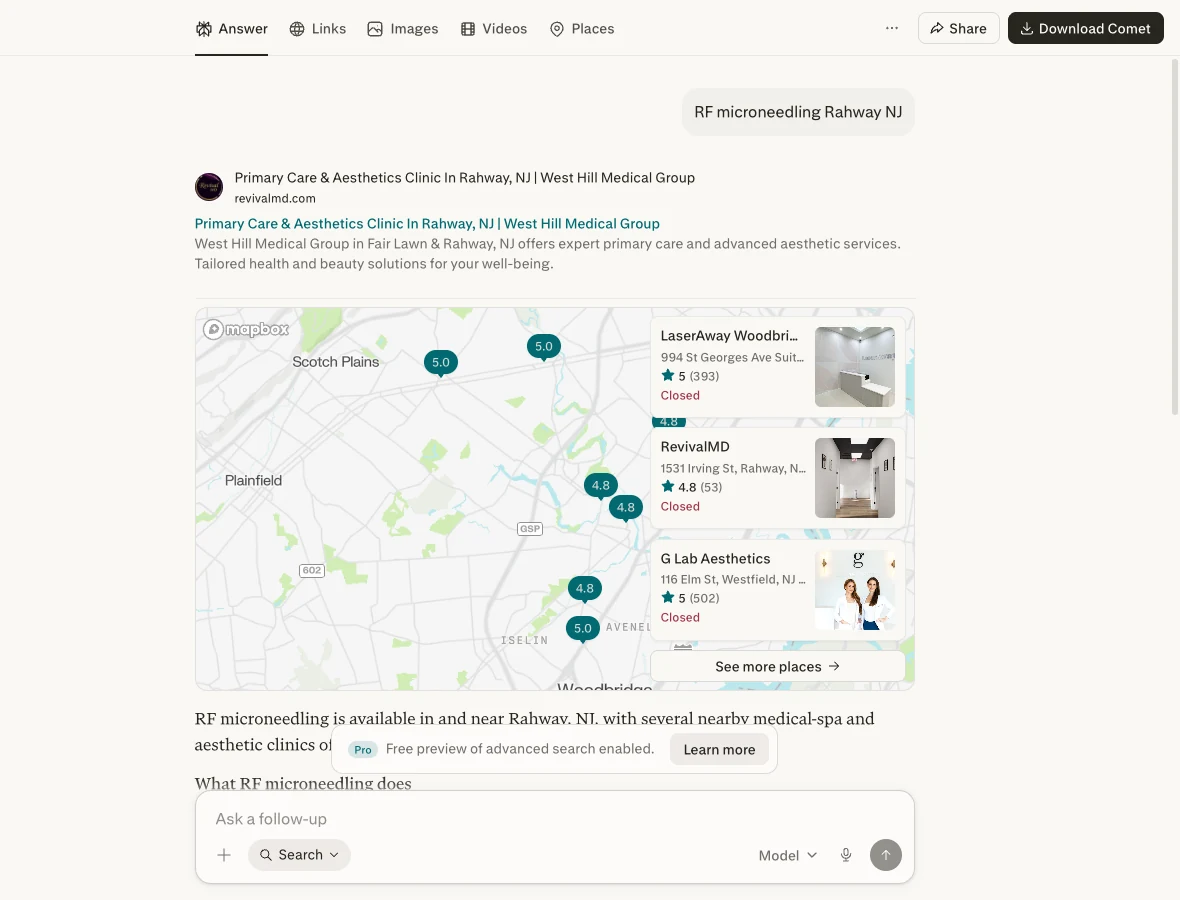
Task: Switch to the Links tab
Action: coord(318,29)
